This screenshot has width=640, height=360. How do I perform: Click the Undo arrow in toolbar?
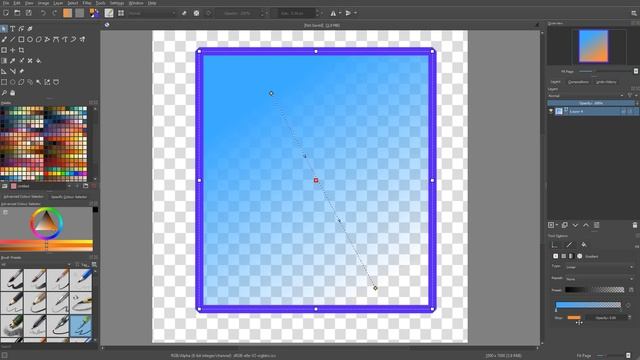coord(43,13)
